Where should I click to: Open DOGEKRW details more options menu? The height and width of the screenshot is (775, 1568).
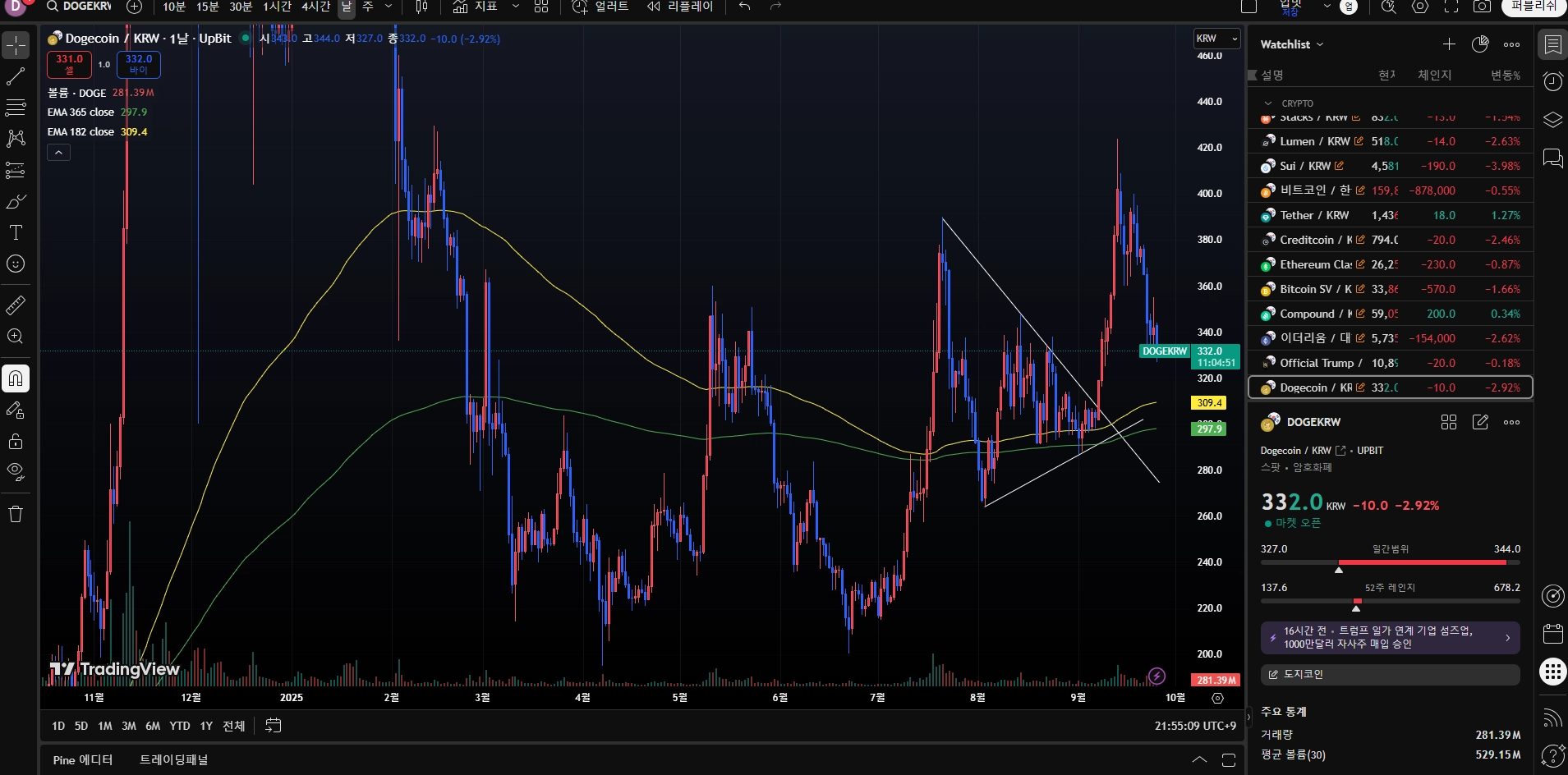(x=1512, y=422)
